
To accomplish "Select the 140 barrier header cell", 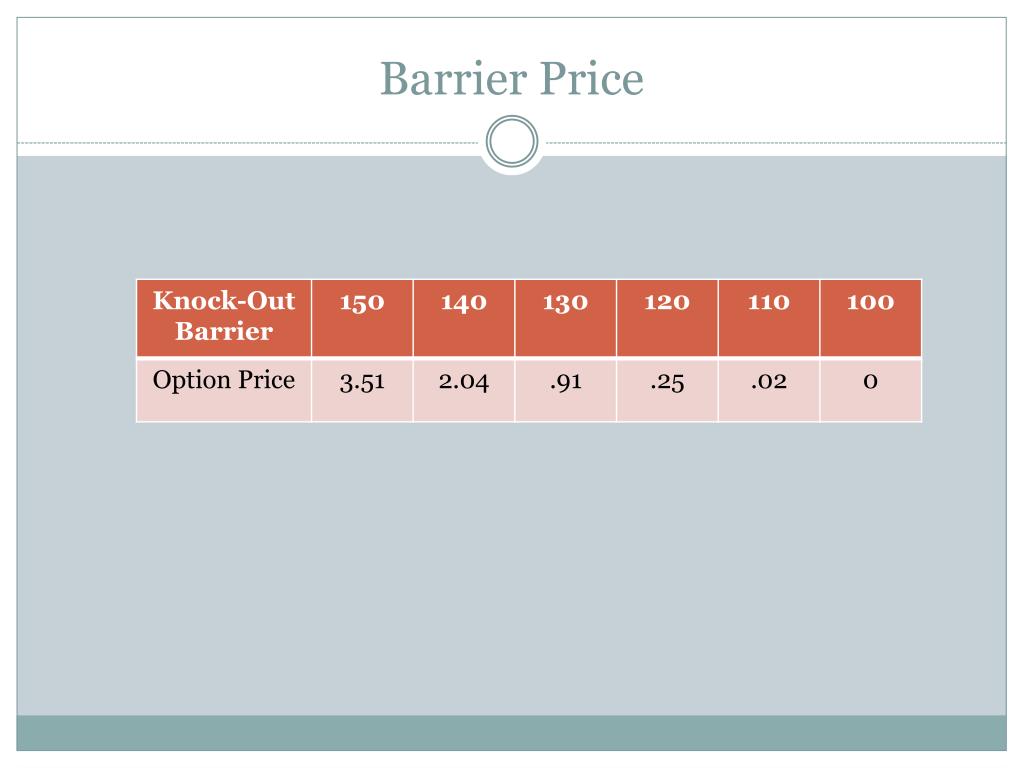I will 464,318.
